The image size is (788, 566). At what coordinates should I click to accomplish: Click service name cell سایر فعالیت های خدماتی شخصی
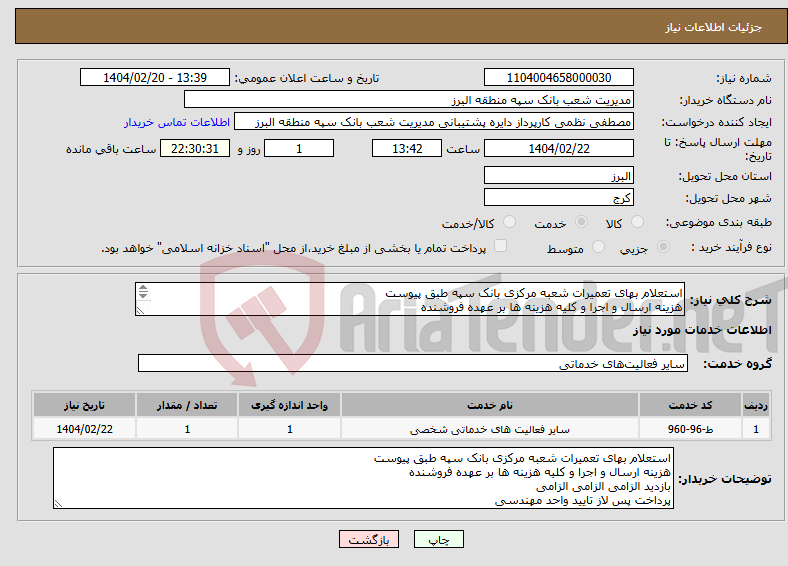point(490,429)
